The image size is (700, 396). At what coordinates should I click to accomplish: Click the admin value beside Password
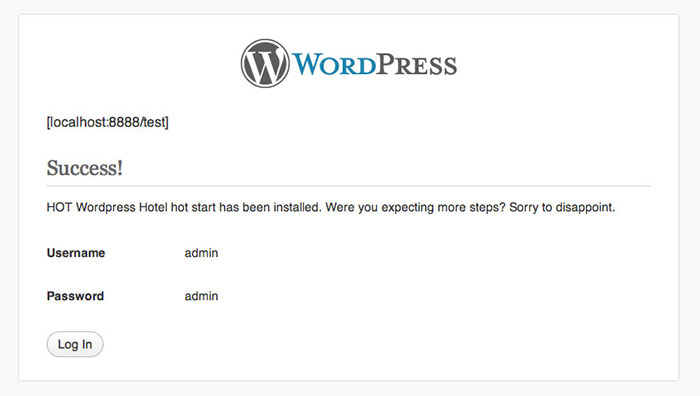(x=201, y=296)
